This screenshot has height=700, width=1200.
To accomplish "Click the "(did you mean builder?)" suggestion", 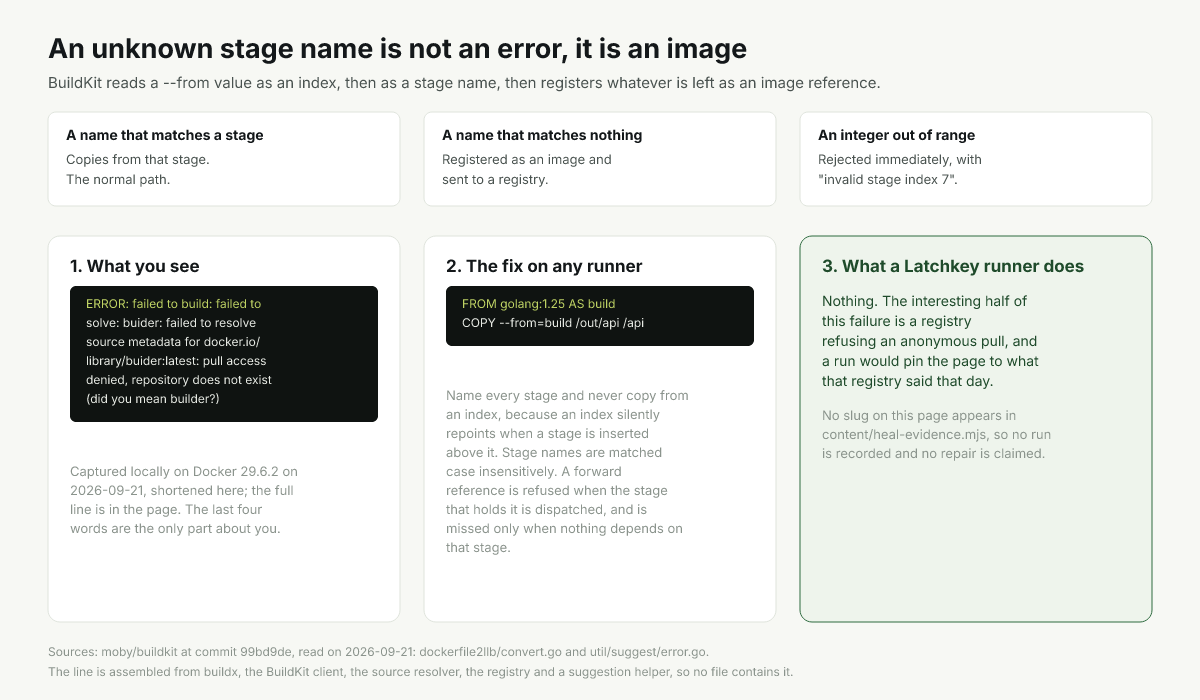I will pyautogui.click(x=152, y=399).
